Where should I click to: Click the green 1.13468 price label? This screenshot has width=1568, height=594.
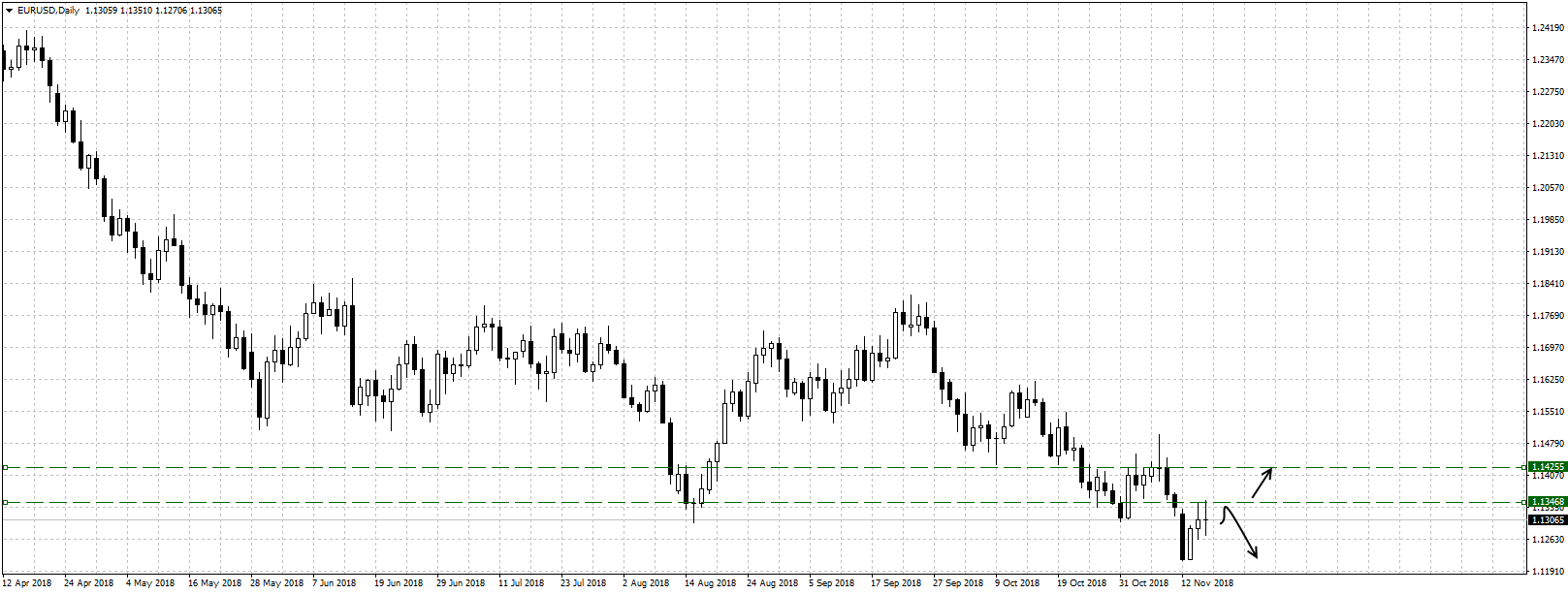click(x=1547, y=502)
